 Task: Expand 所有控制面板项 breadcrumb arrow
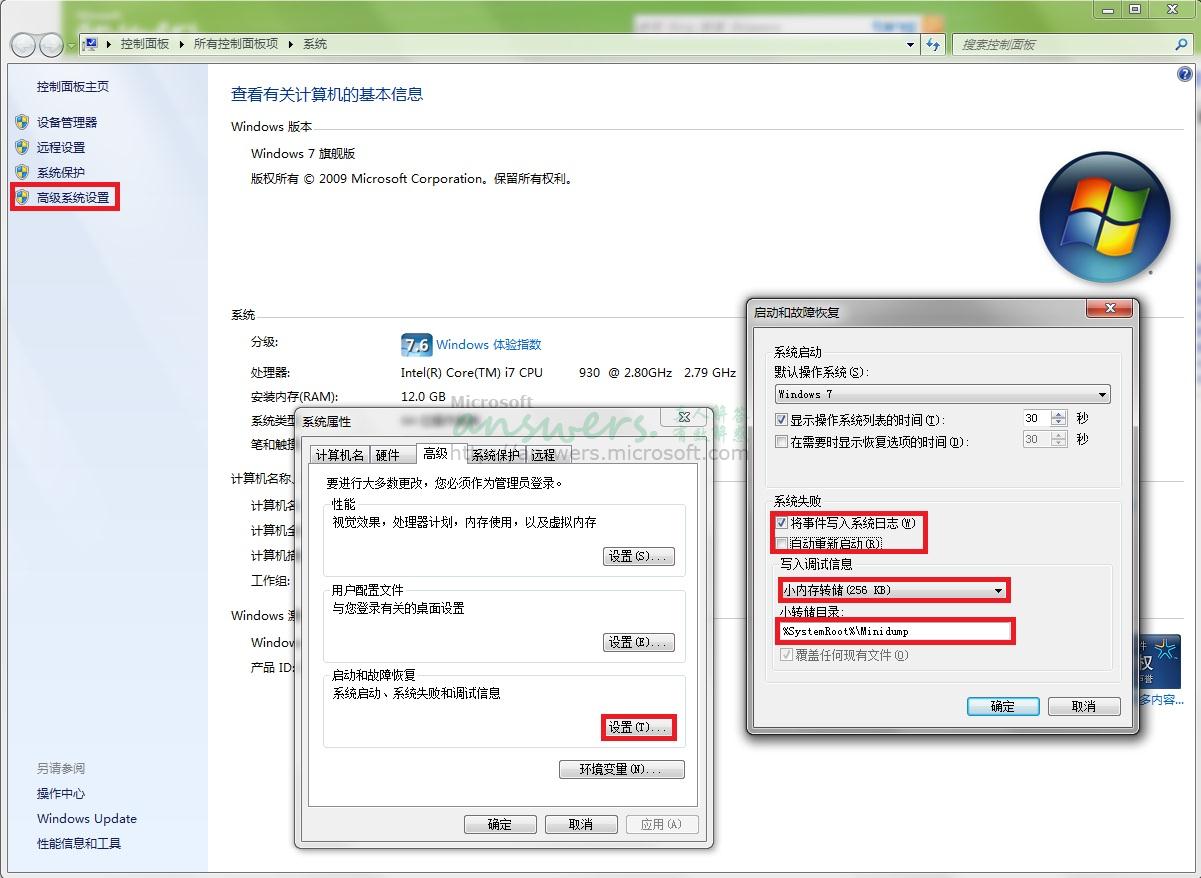[290, 44]
